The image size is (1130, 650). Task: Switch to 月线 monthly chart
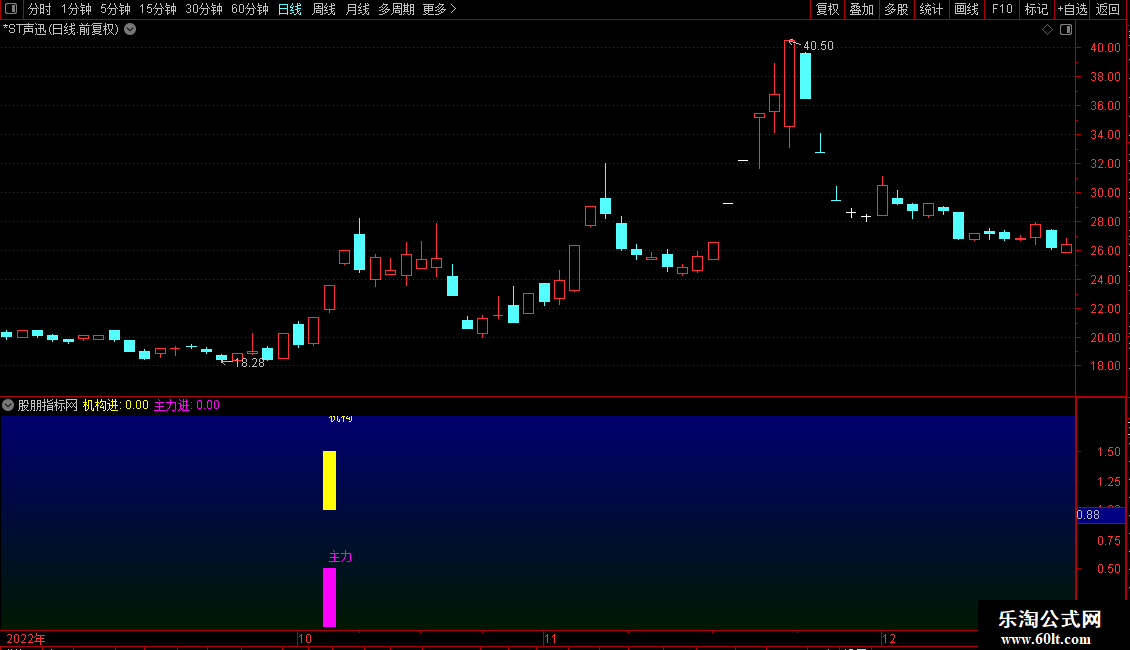pos(357,9)
